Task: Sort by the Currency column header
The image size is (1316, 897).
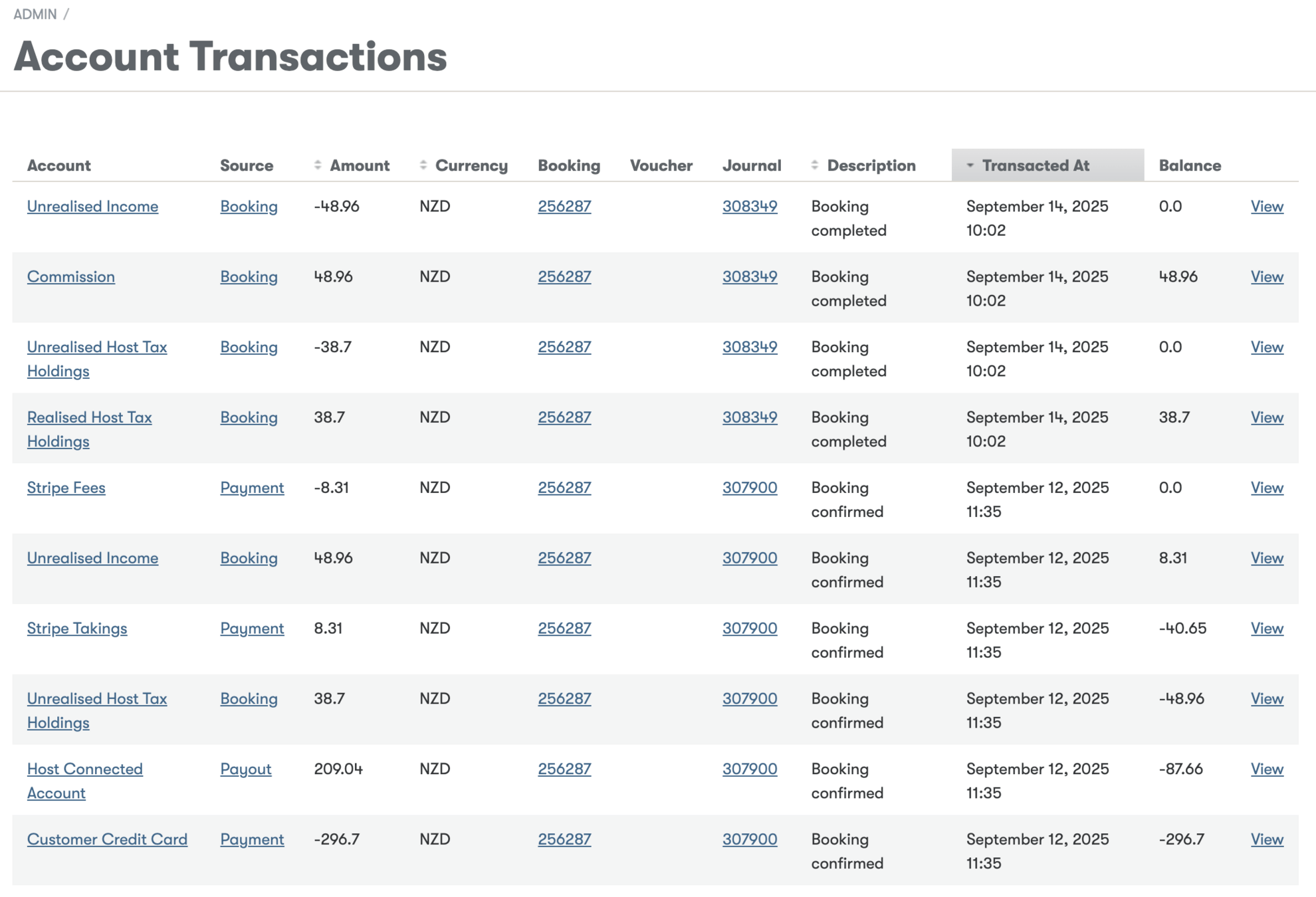Action: pos(471,165)
